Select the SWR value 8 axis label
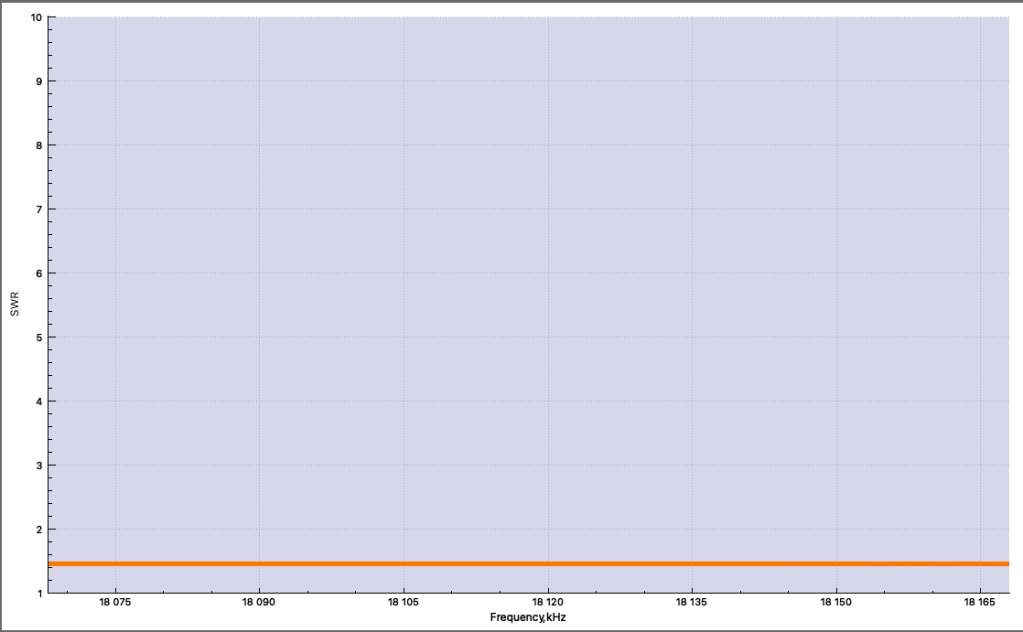This screenshot has width=1023, height=632. (39, 145)
